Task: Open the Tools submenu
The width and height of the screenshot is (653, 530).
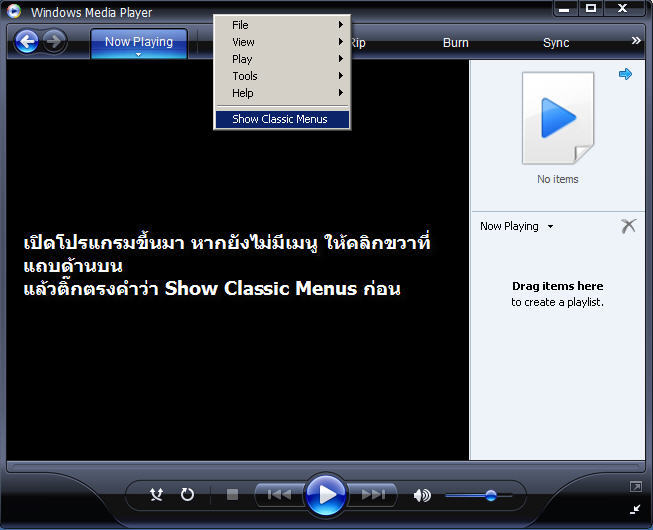Action: [282, 76]
